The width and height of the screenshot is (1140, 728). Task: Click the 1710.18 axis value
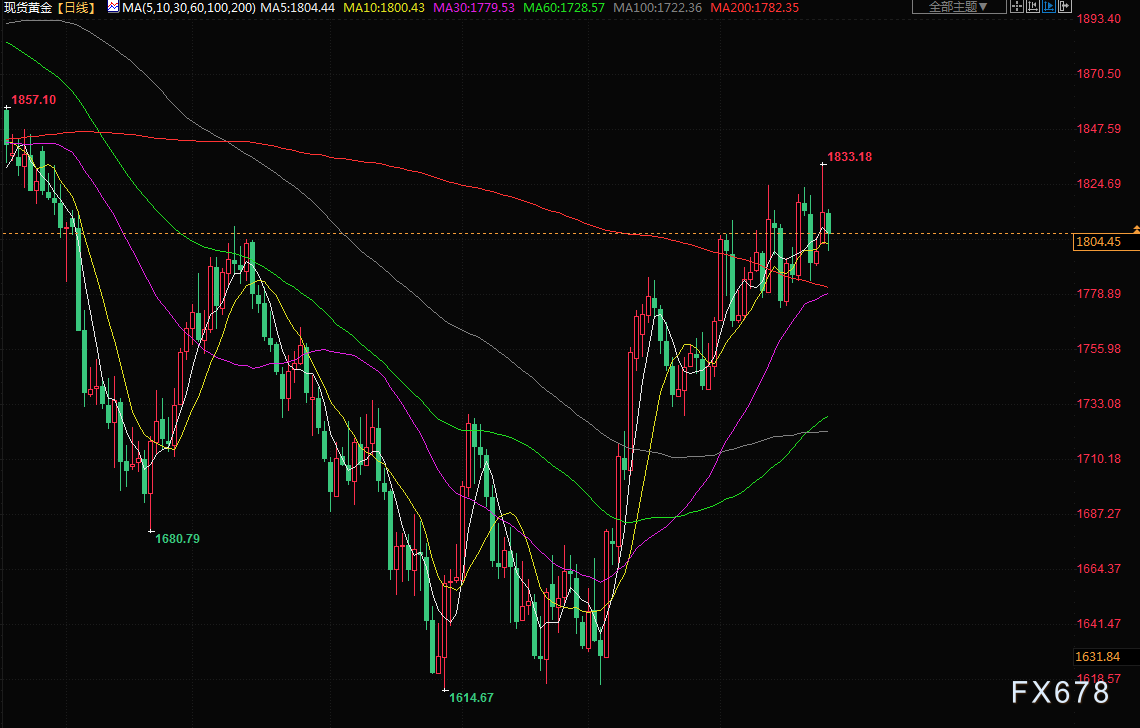1099,458
